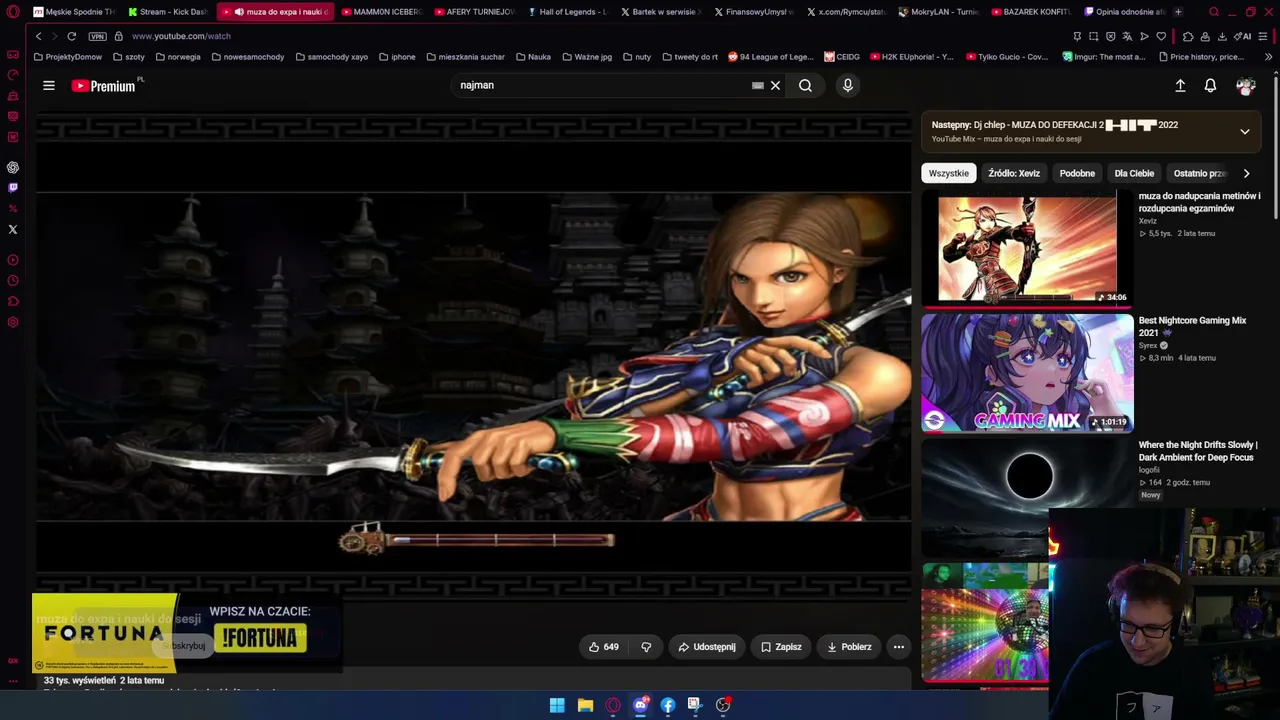
Task: Open the YouTube account avatar menu
Action: tap(1245, 86)
